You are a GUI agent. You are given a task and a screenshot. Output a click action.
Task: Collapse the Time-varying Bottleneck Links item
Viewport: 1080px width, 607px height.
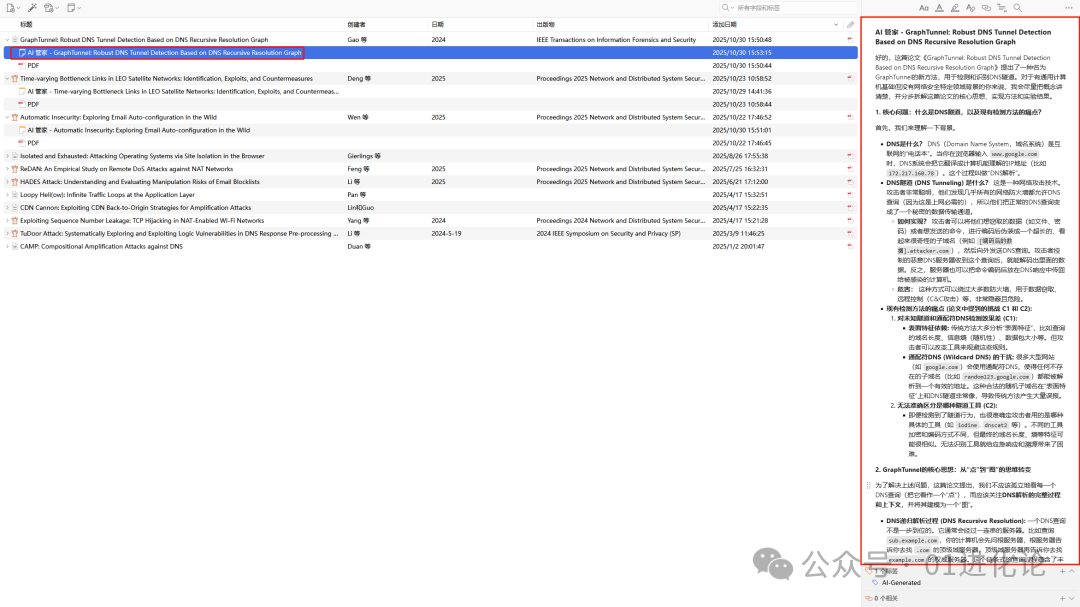click(8, 79)
